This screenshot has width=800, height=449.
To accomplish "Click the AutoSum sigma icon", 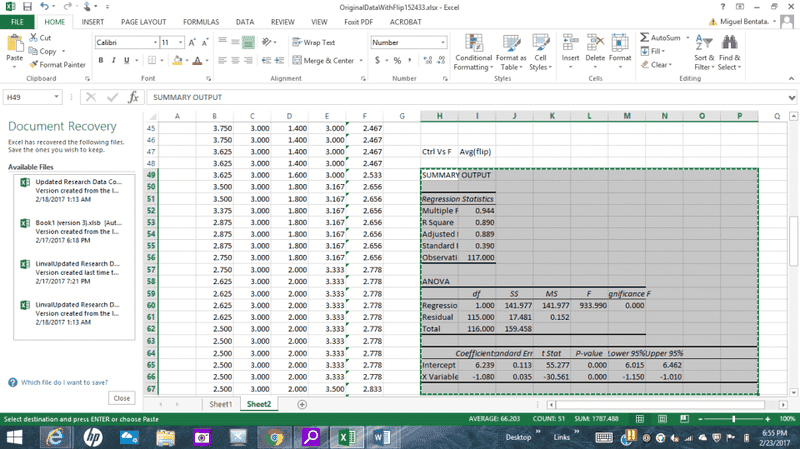I will pyautogui.click(x=644, y=38).
